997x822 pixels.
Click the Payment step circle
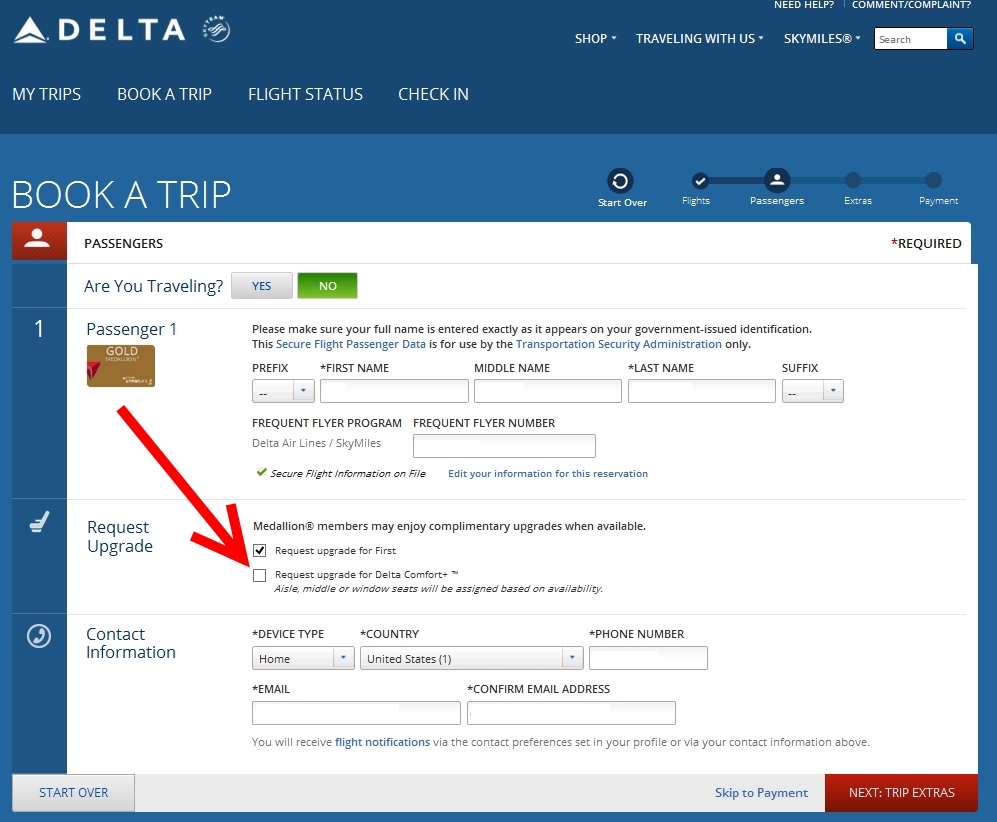933,181
